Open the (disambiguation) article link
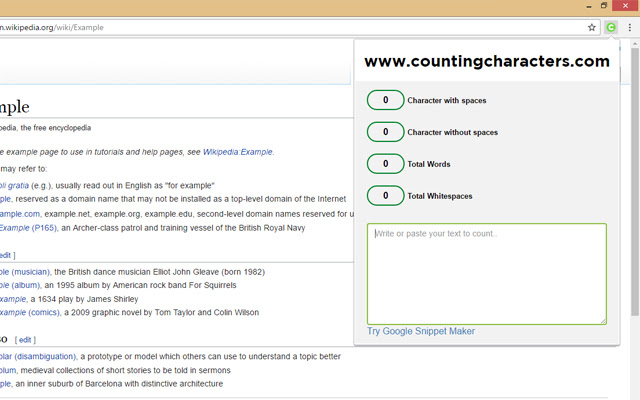 (38, 356)
